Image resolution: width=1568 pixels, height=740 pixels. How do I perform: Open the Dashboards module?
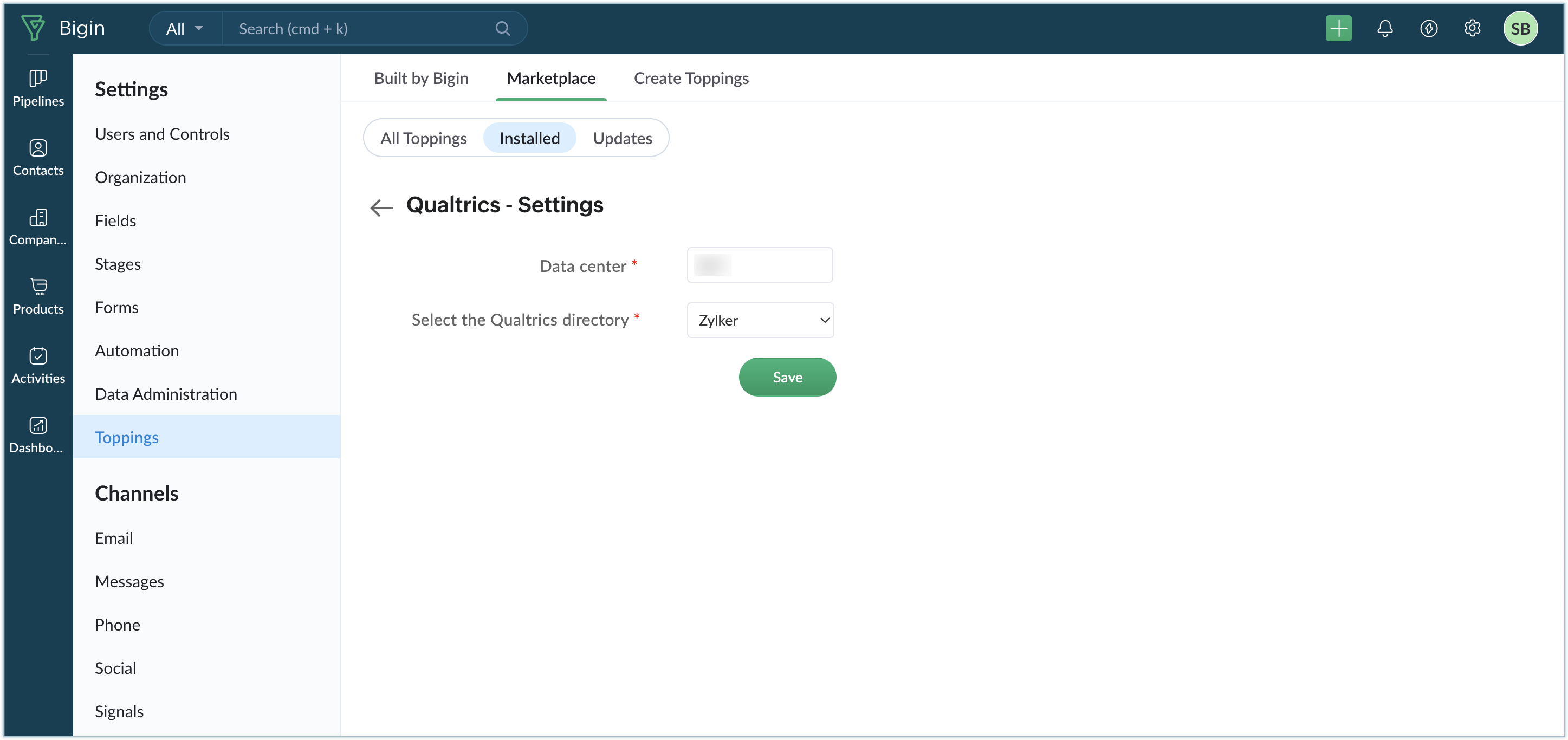[38, 436]
